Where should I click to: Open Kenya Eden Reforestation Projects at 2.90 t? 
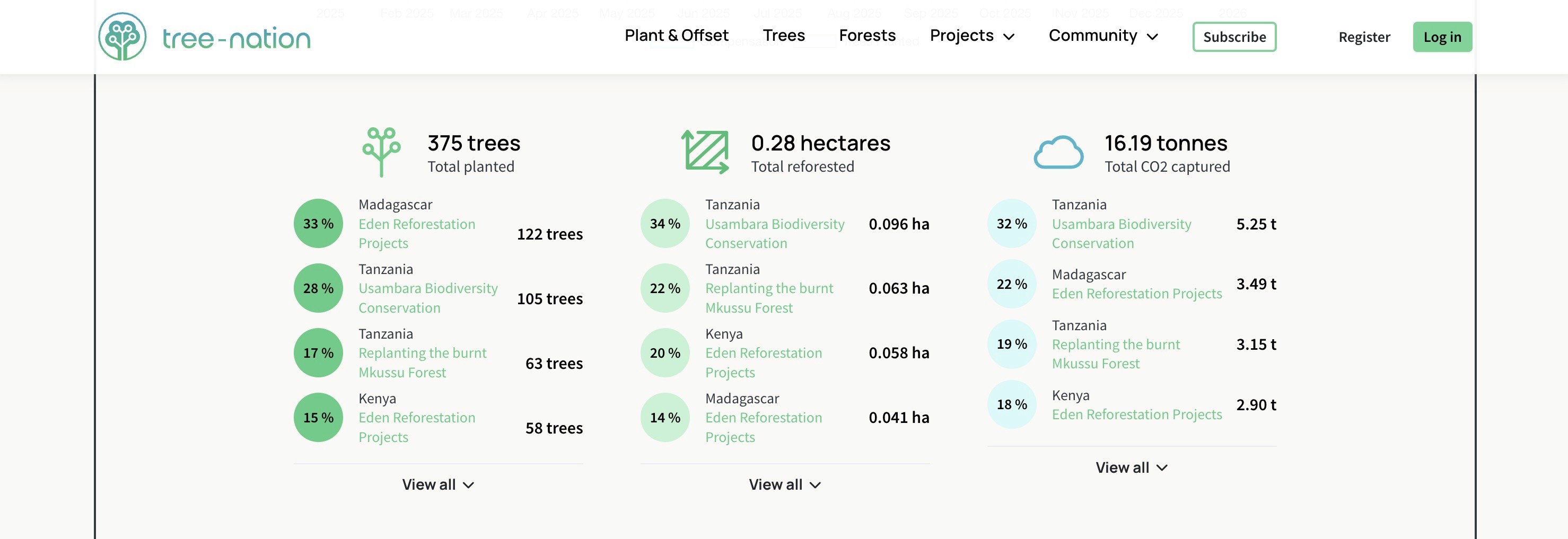(x=1137, y=414)
